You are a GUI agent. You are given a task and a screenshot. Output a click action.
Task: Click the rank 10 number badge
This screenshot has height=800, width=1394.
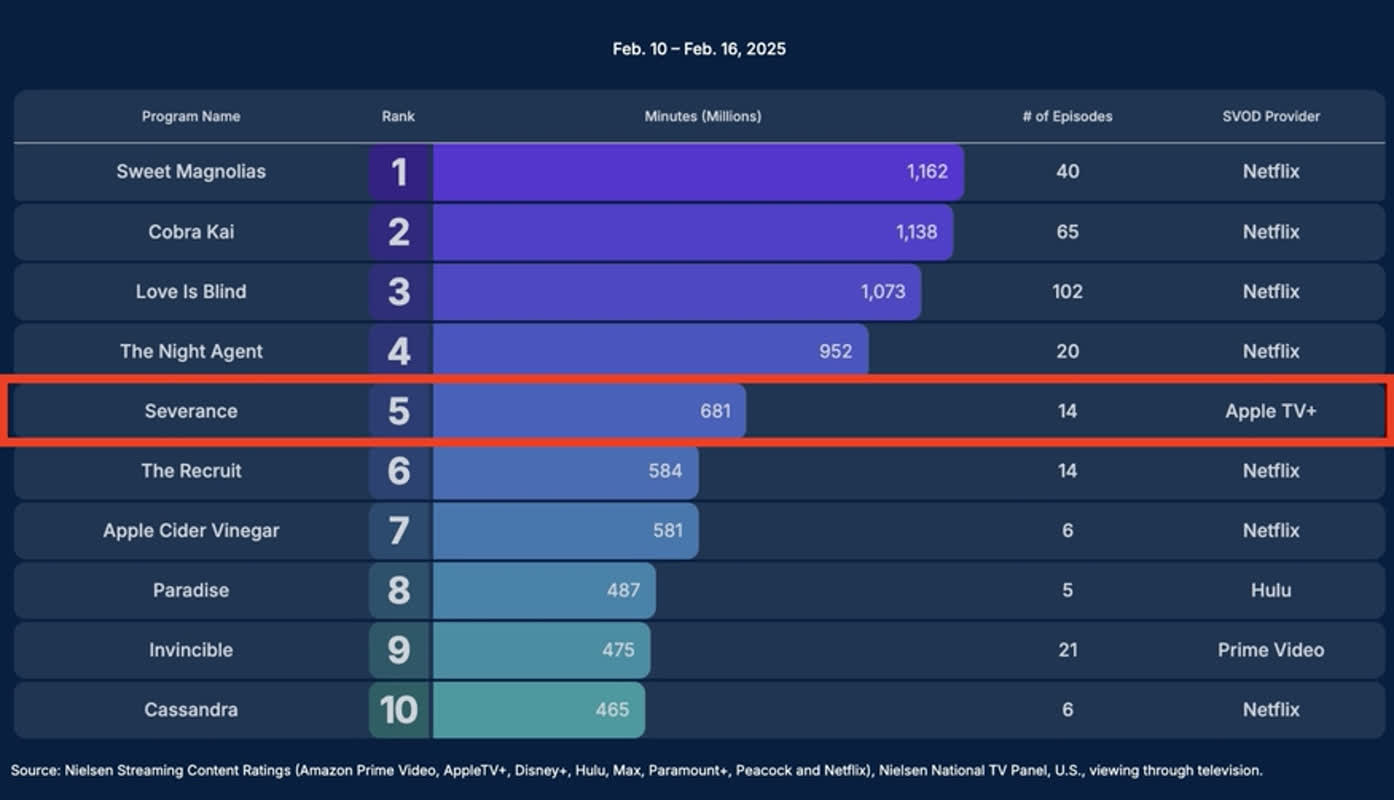click(399, 710)
